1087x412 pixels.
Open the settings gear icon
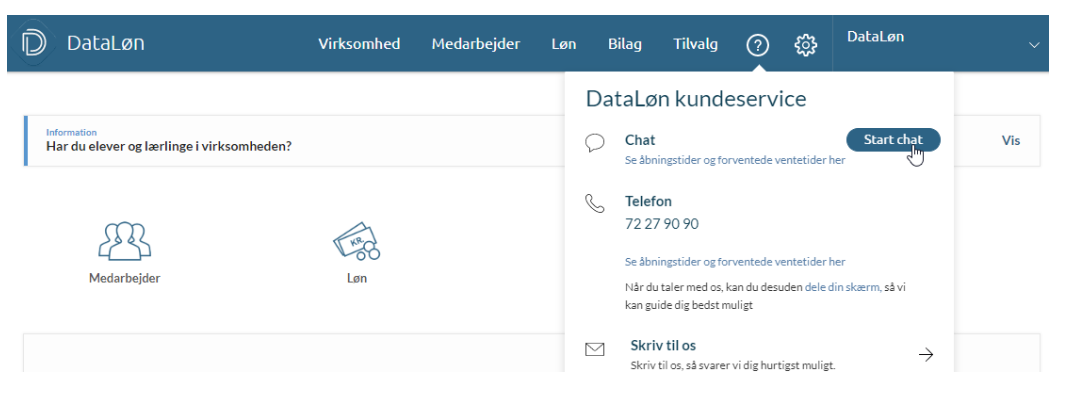(x=806, y=45)
